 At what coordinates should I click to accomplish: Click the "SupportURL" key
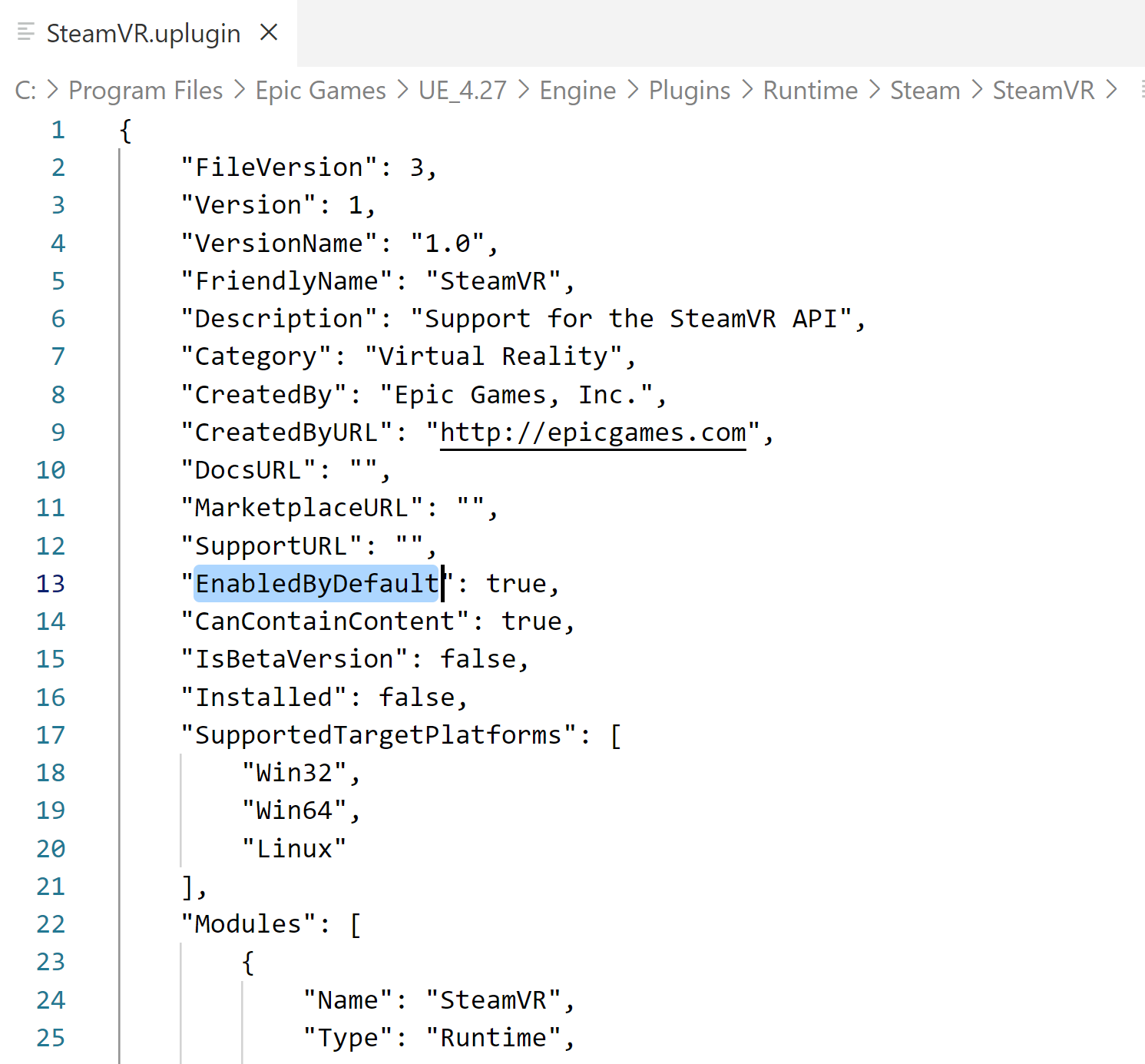[271, 546]
